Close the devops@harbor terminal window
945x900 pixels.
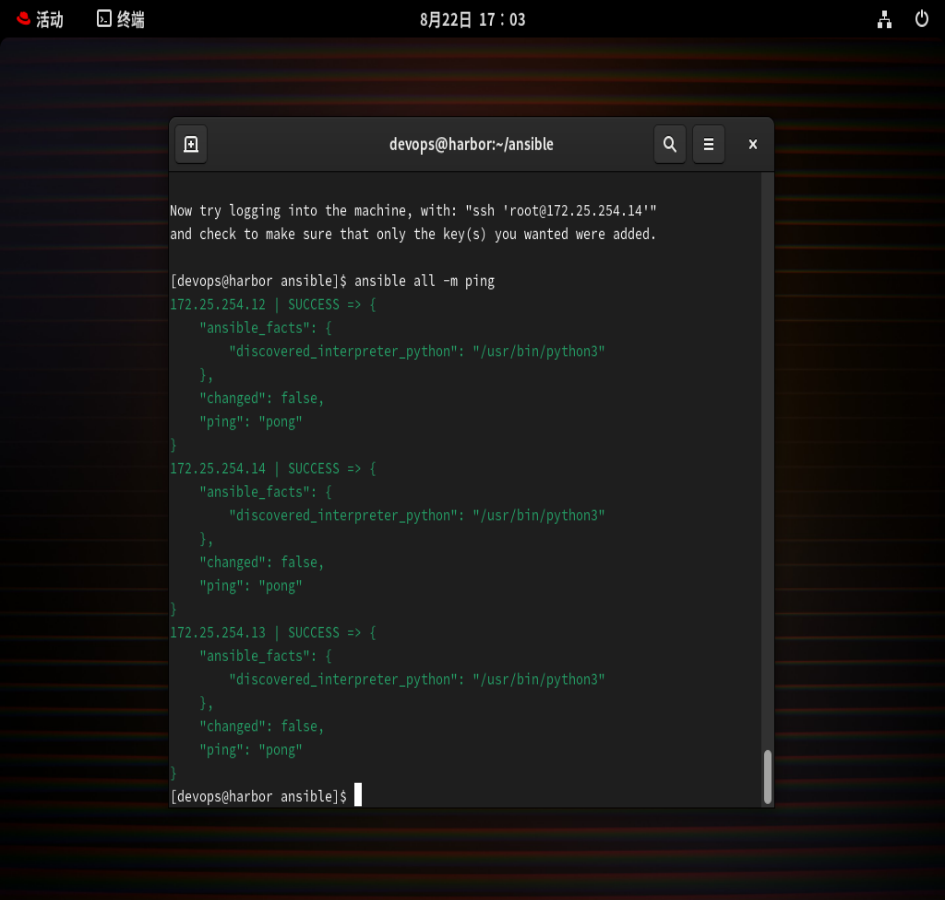point(753,144)
